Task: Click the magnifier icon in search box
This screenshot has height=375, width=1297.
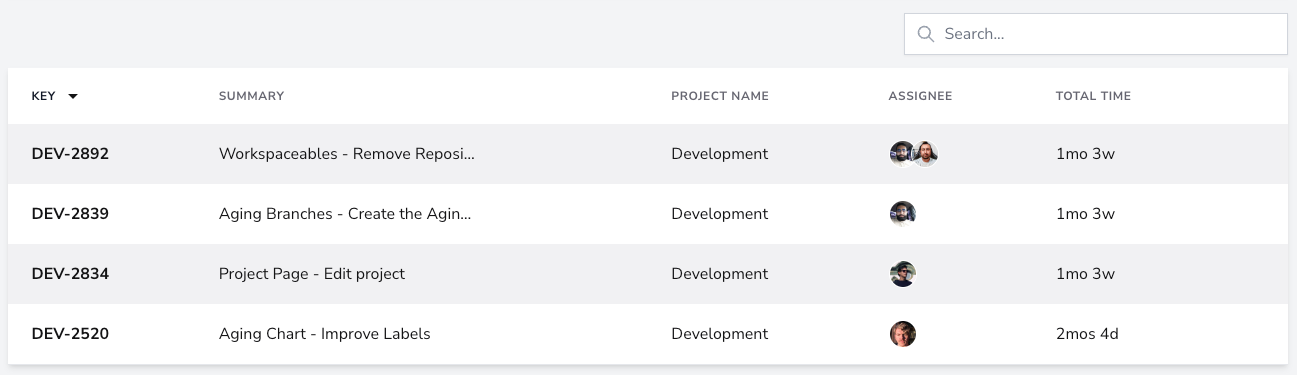Action: (x=925, y=34)
